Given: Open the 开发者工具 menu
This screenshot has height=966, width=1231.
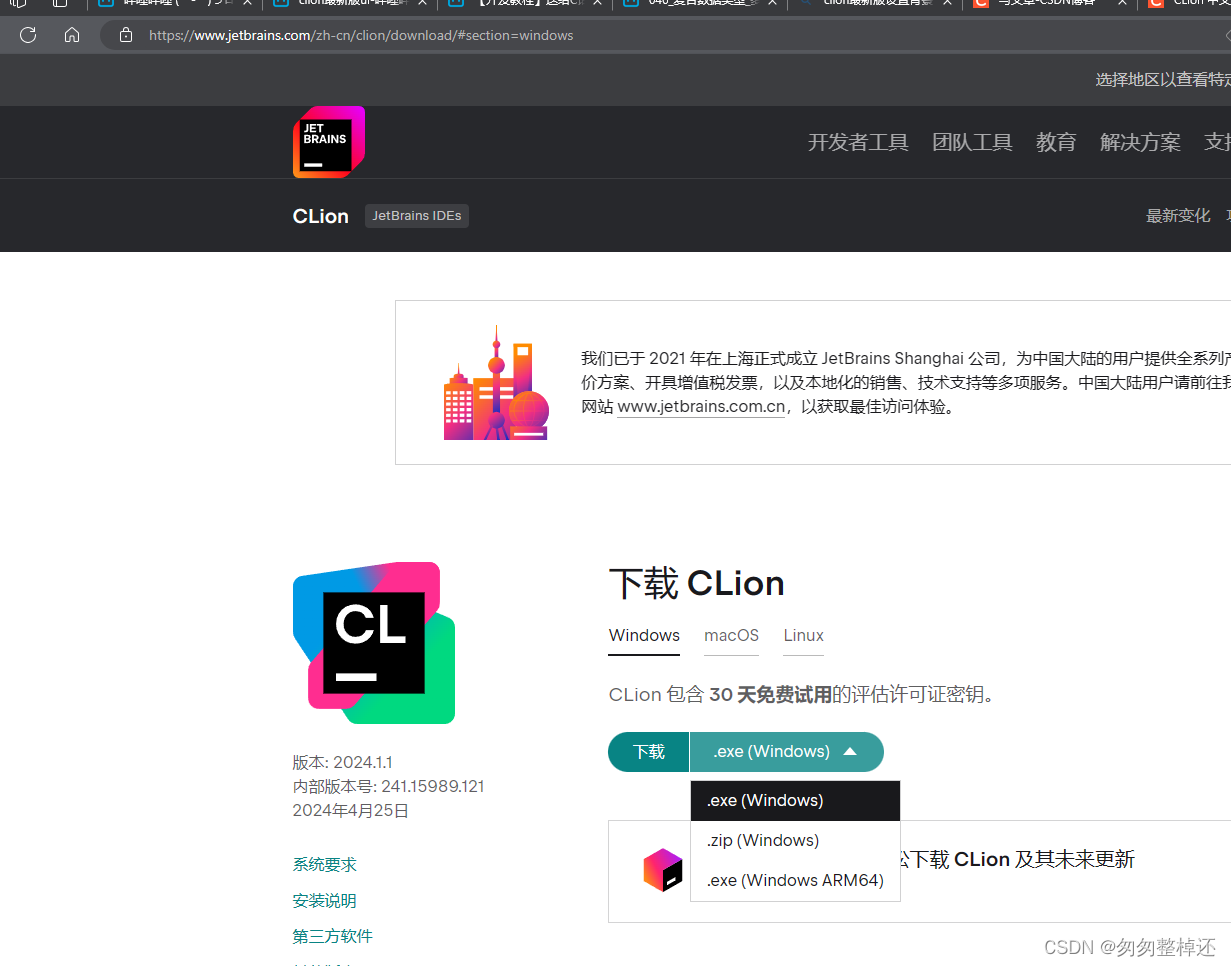Looking at the screenshot, I should (x=858, y=142).
